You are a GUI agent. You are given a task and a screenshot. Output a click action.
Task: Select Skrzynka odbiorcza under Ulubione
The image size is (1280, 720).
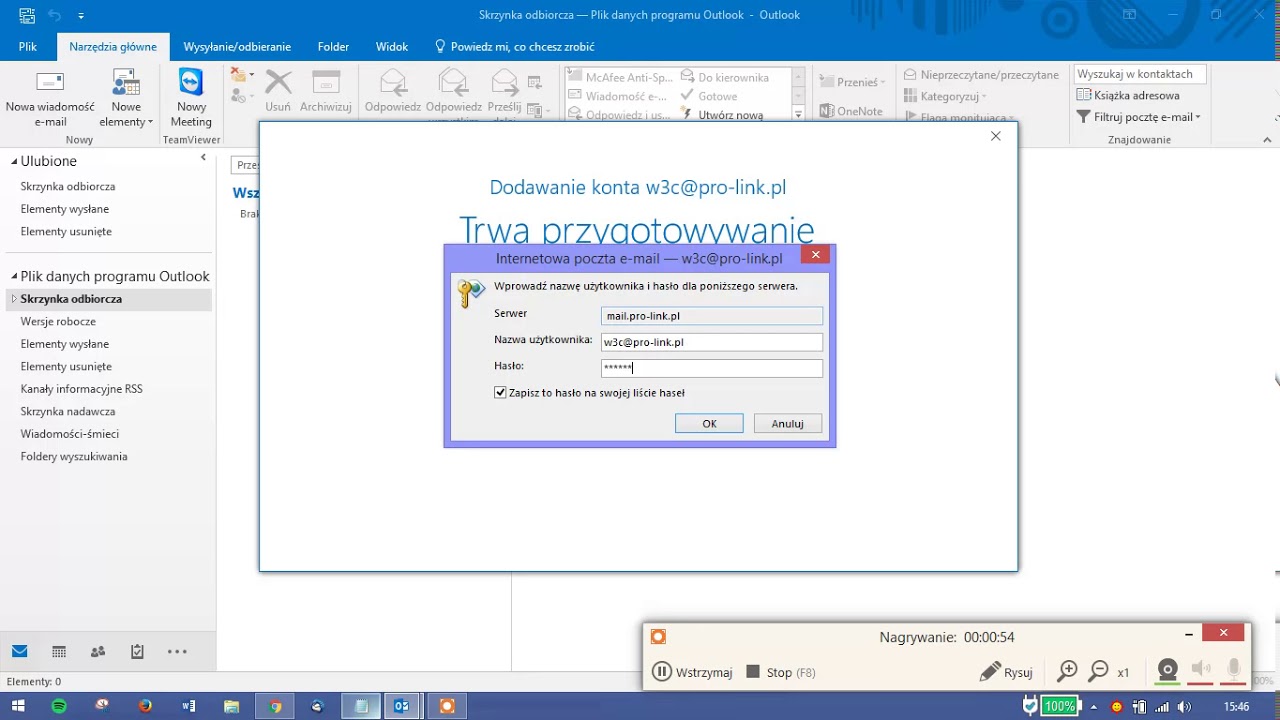68,186
